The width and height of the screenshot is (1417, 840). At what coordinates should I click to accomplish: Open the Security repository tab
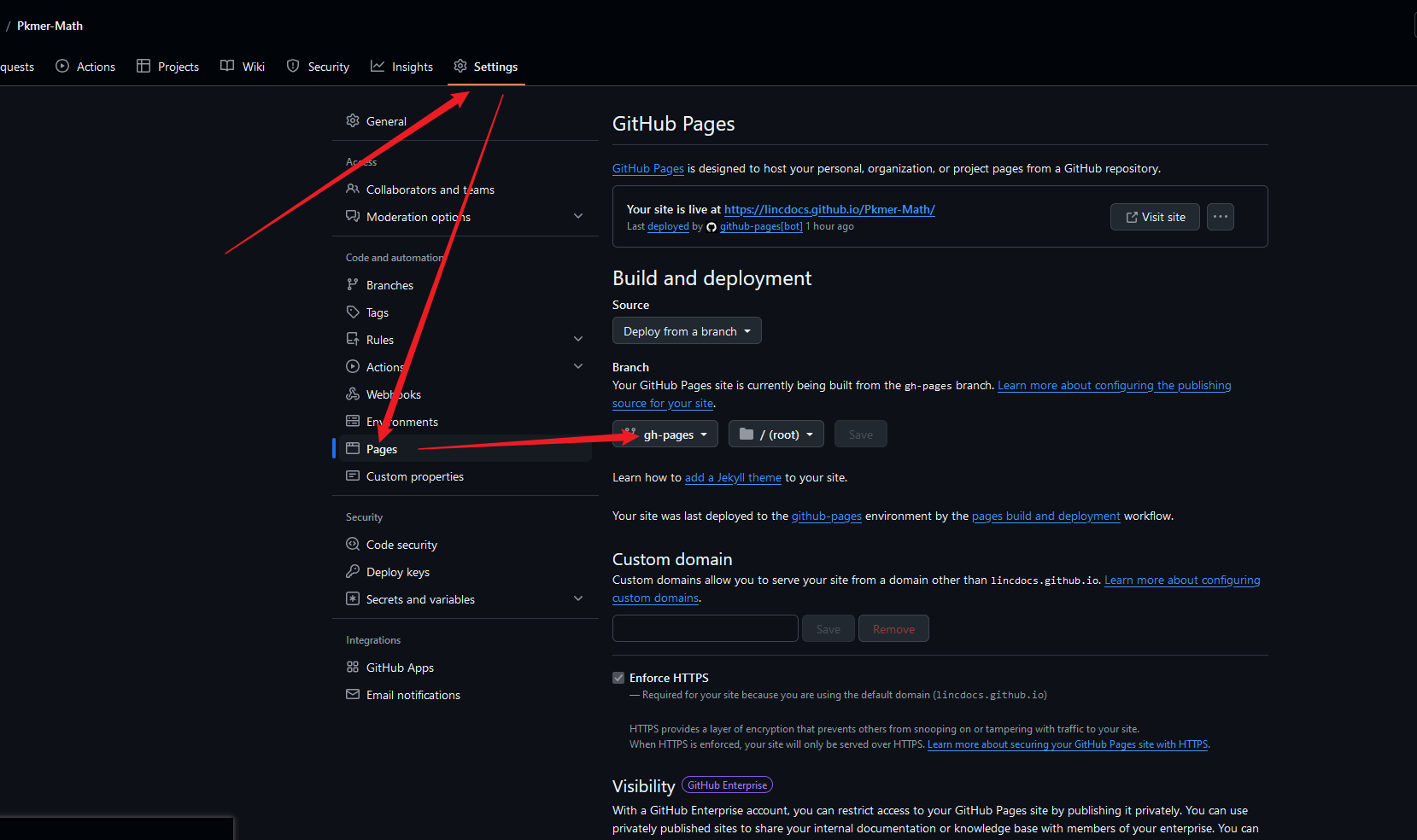pos(318,67)
